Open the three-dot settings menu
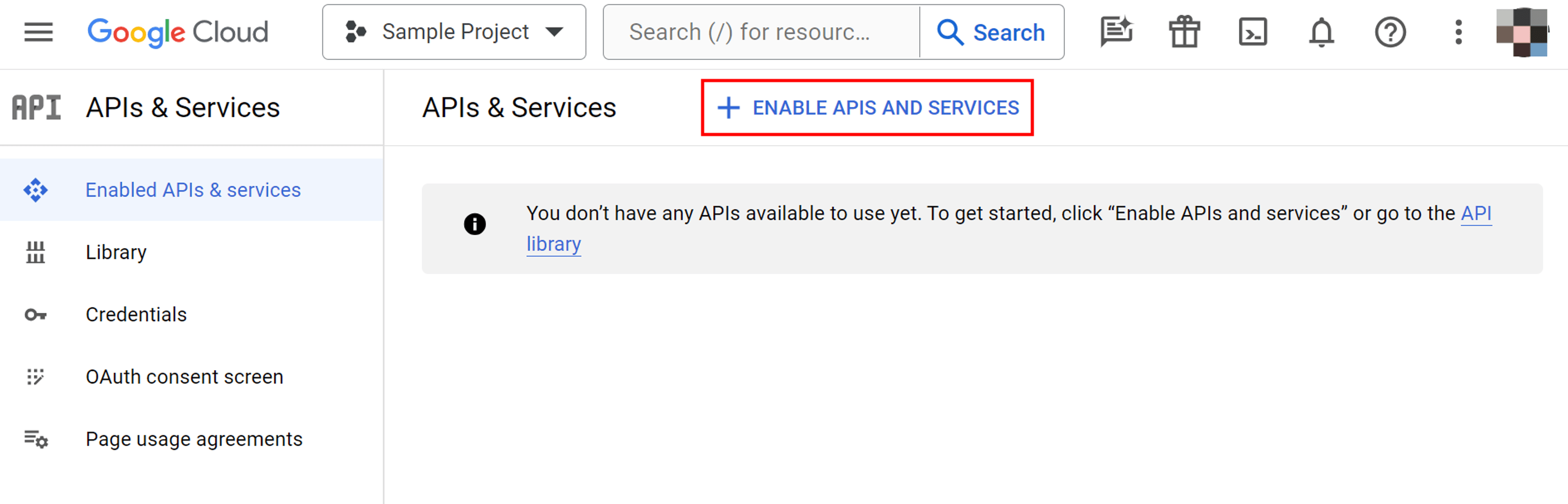Image resolution: width=1568 pixels, height=504 pixels. click(1459, 32)
